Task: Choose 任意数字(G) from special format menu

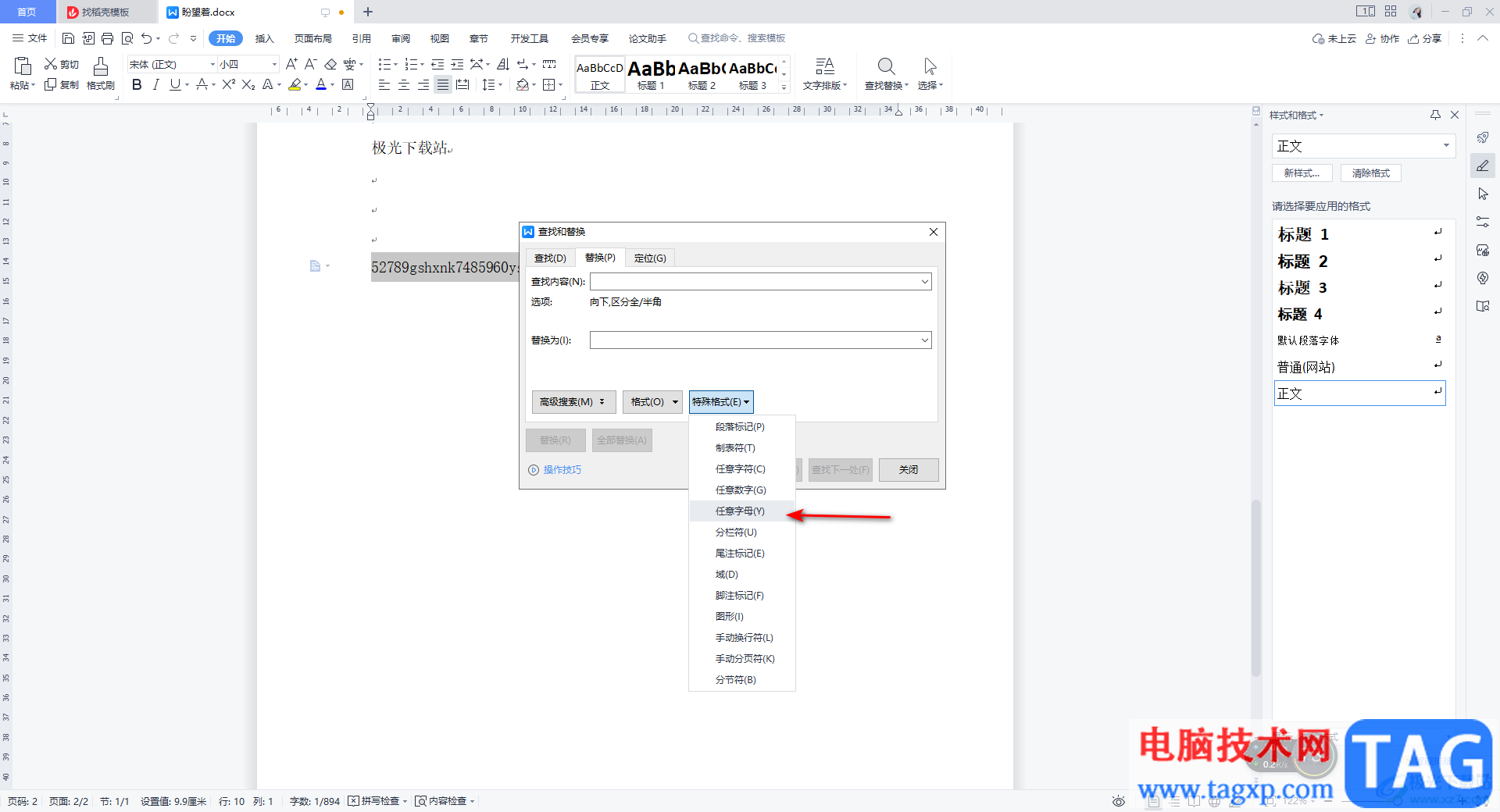Action: [741, 490]
